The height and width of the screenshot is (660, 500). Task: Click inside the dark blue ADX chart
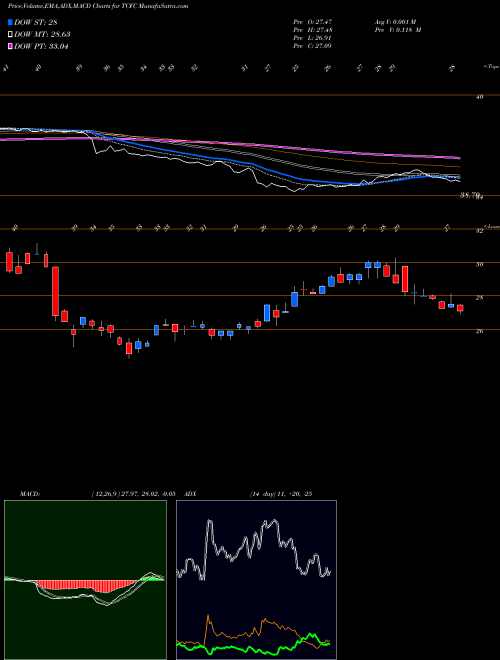pyautogui.click(x=256, y=580)
